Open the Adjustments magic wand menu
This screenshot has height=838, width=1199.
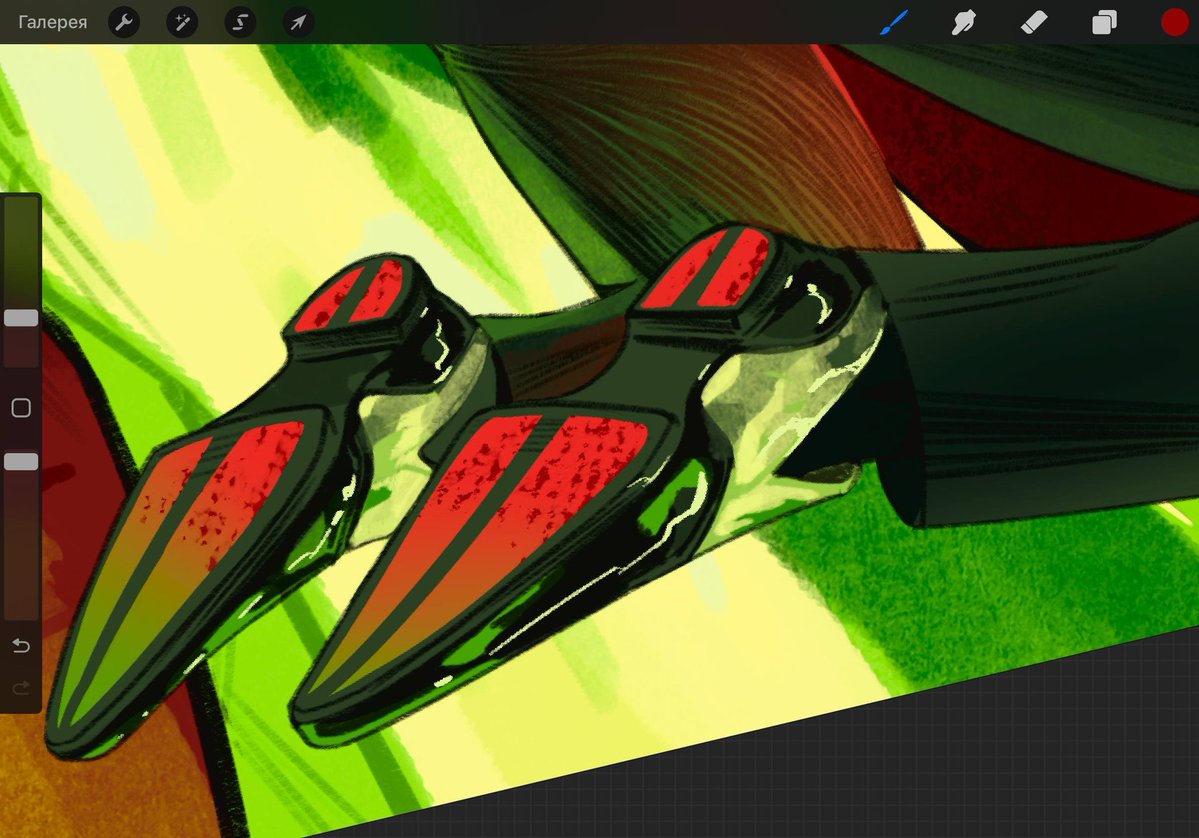tap(182, 22)
